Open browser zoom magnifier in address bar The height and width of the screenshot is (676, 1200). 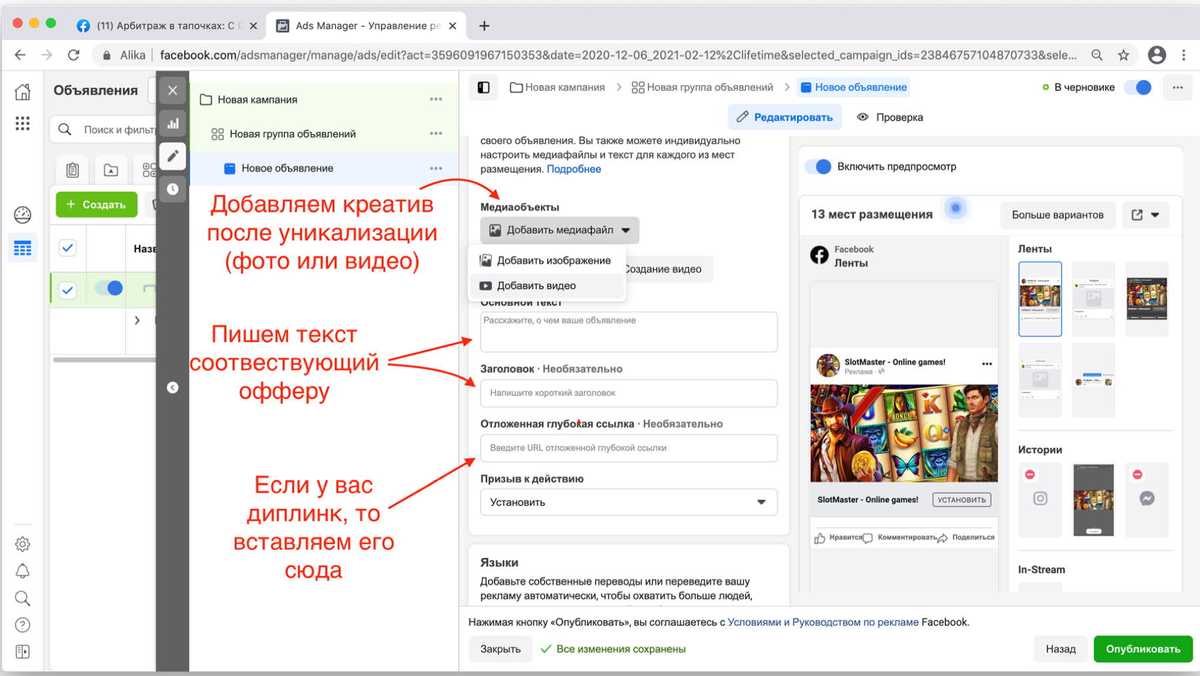point(1098,55)
